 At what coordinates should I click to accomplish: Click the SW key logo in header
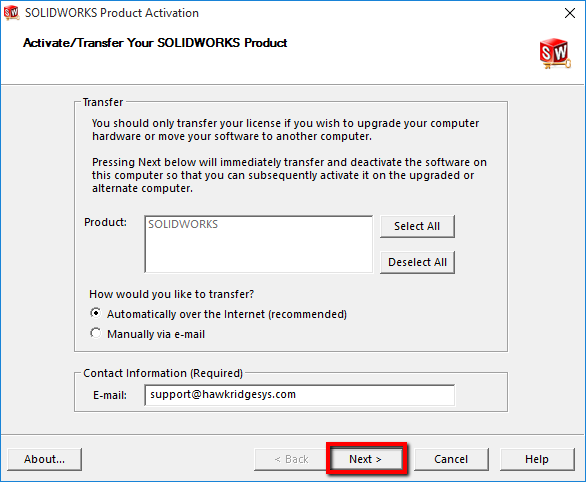(x=555, y=53)
